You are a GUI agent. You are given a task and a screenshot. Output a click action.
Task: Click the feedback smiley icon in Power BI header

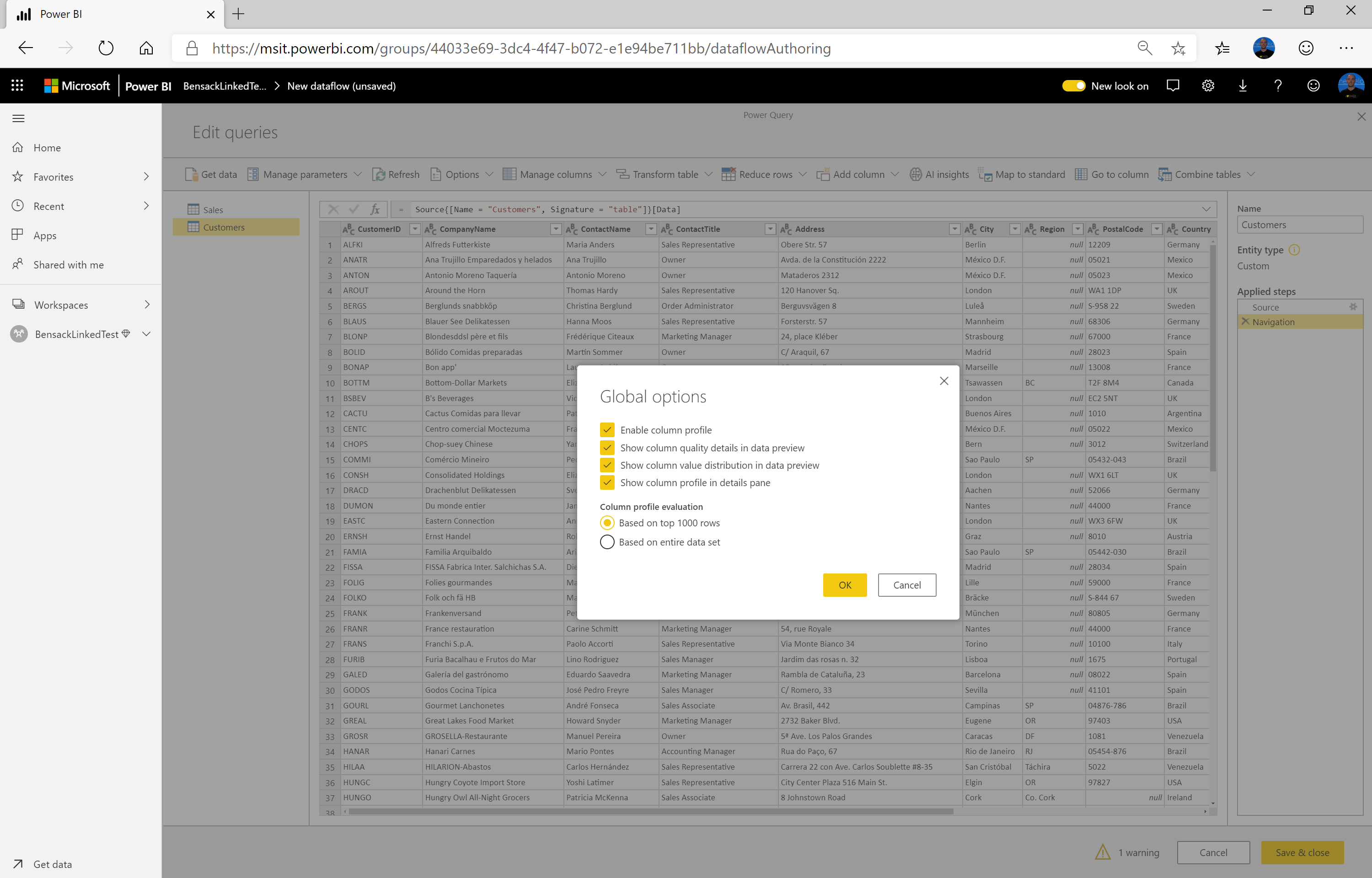point(1313,86)
